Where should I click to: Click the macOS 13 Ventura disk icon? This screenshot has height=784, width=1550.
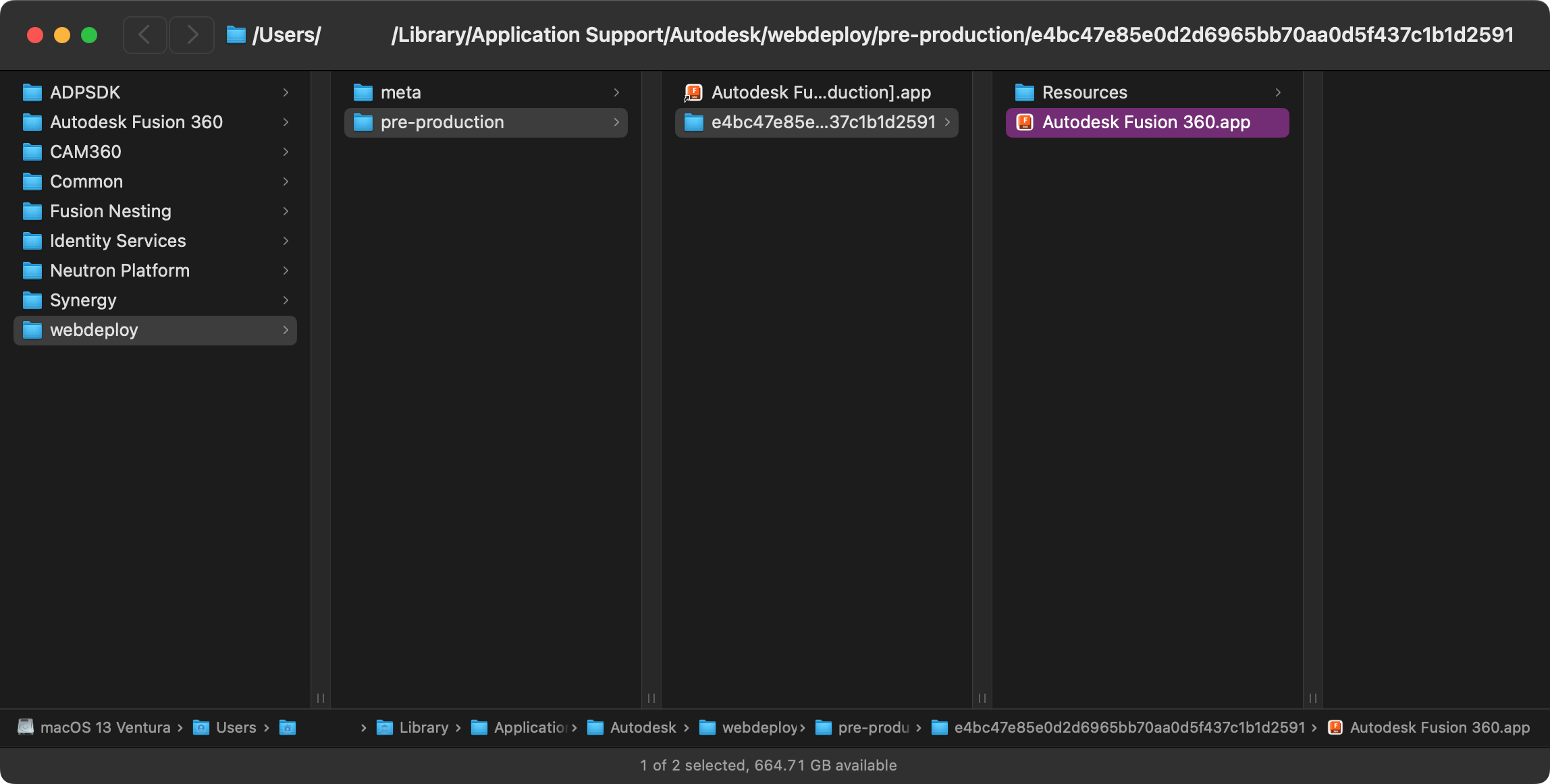26,727
